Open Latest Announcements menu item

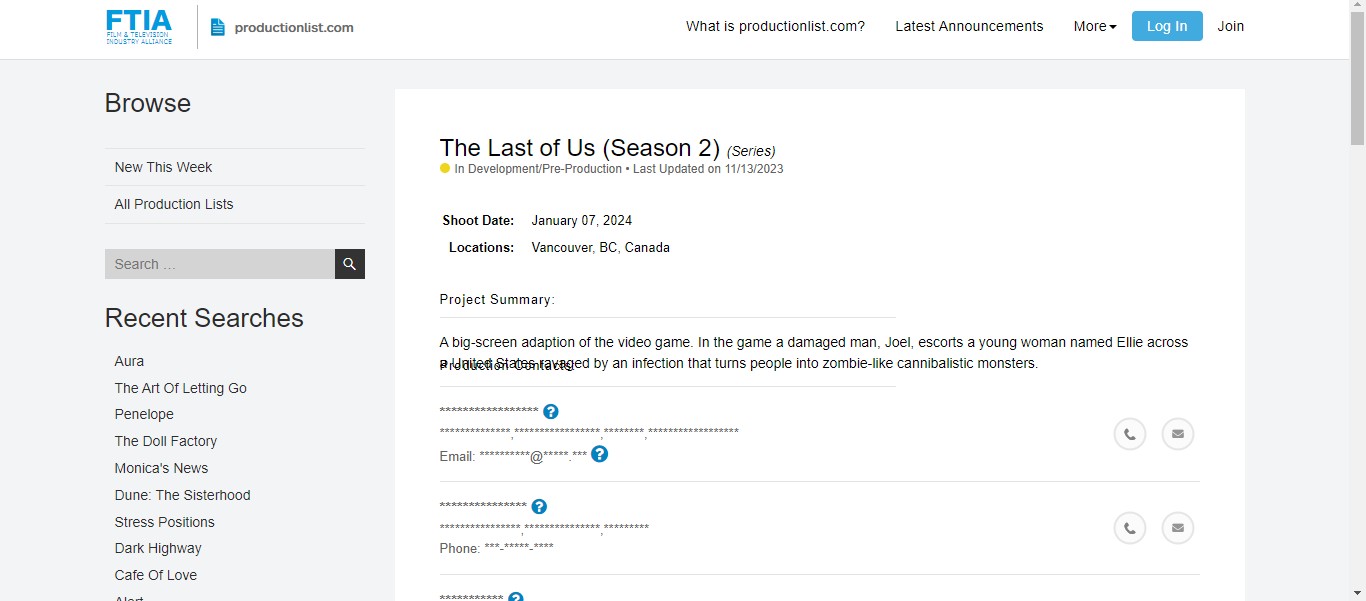[969, 26]
